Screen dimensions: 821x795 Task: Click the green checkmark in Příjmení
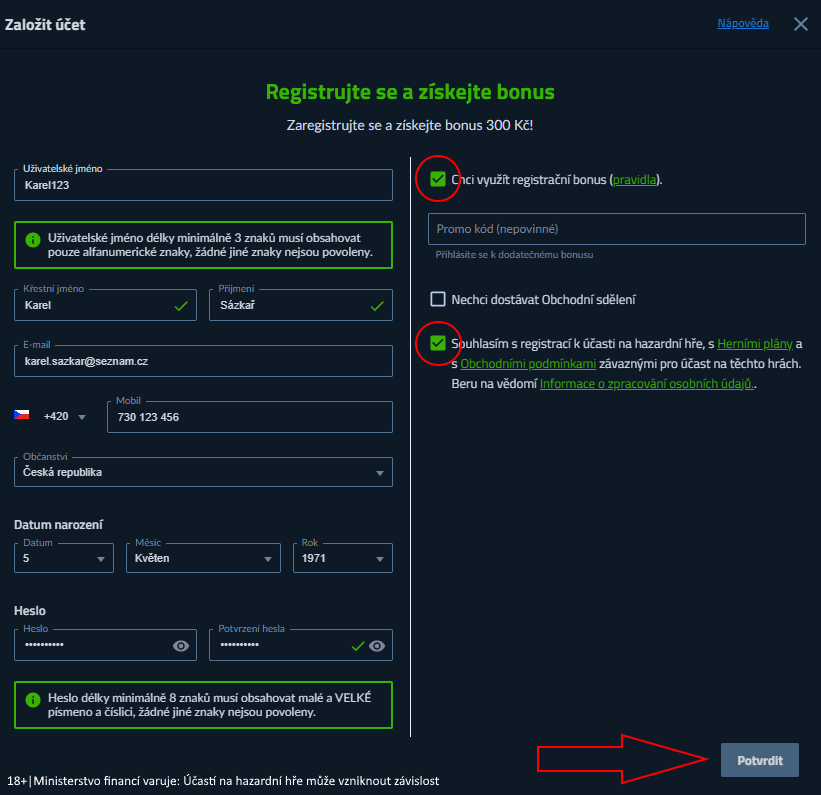click(377, 306)
